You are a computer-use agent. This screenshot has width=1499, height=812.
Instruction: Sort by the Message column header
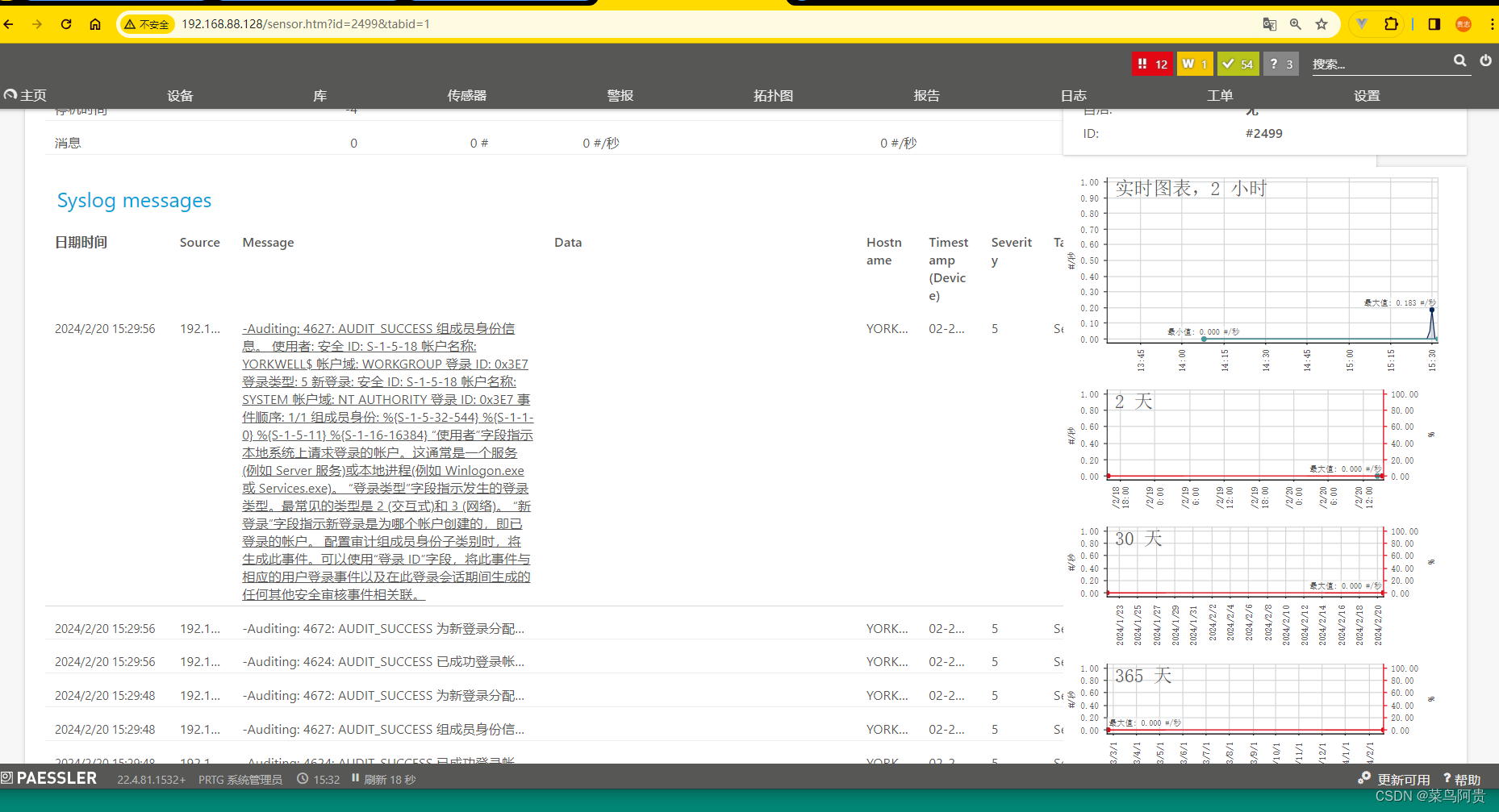point(268,242)
